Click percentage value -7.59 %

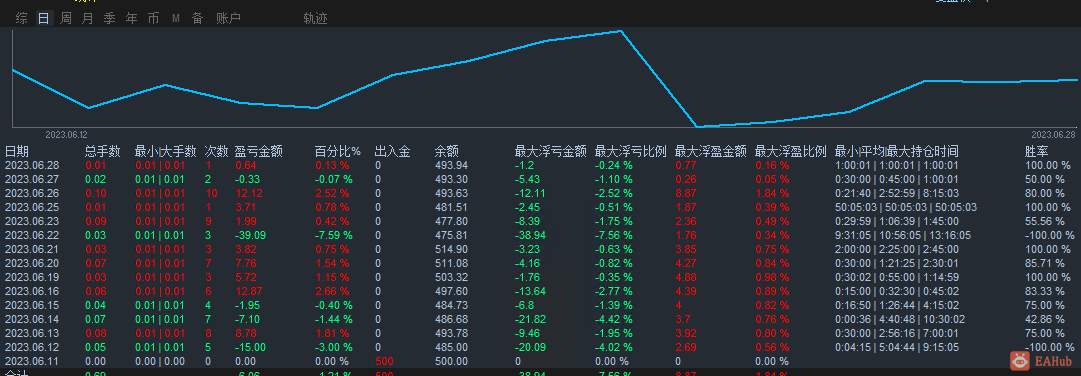tap(334, 235)
